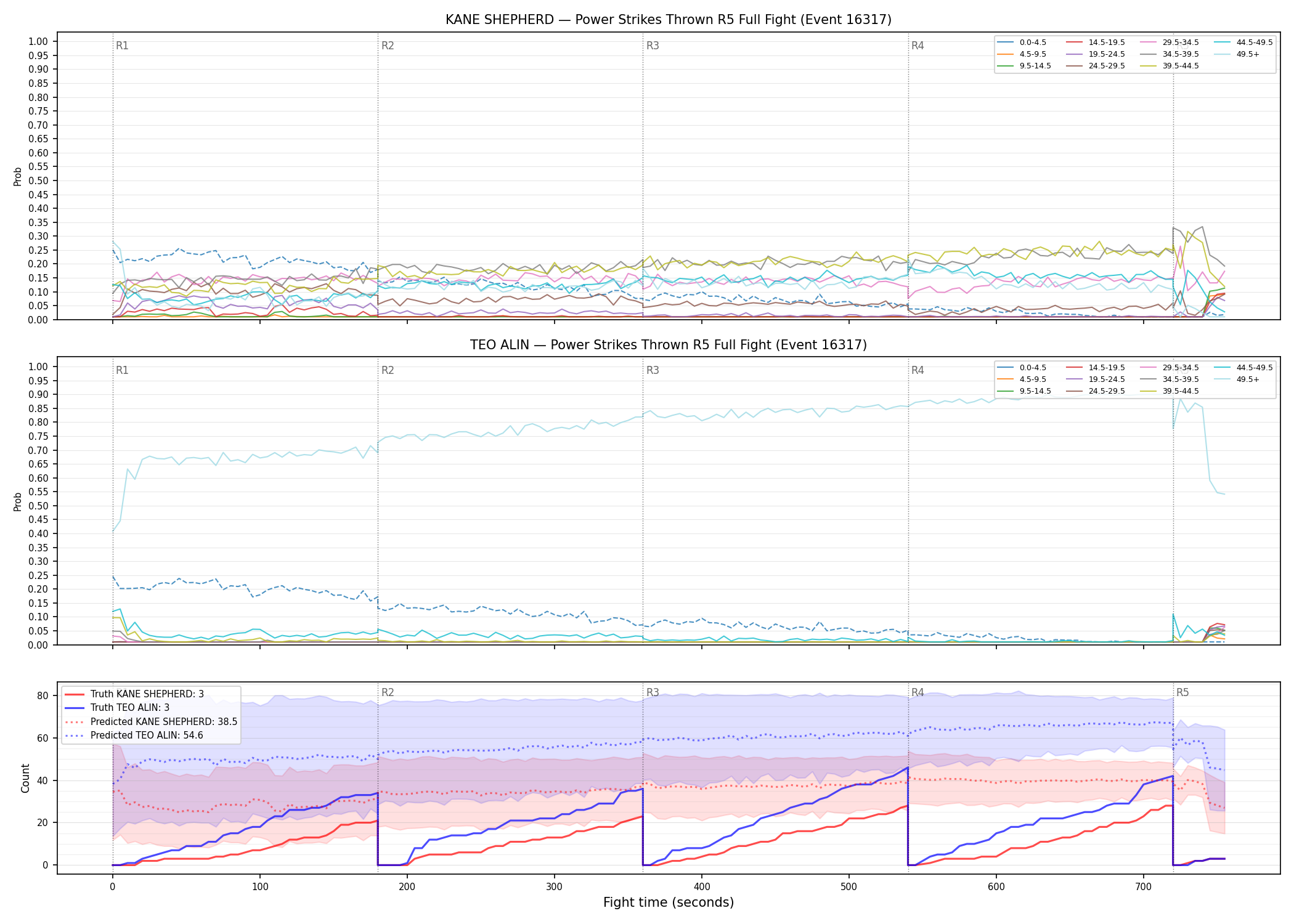Click the KANE SHEPHERD Power Strikes chart title

pos(669,20)
